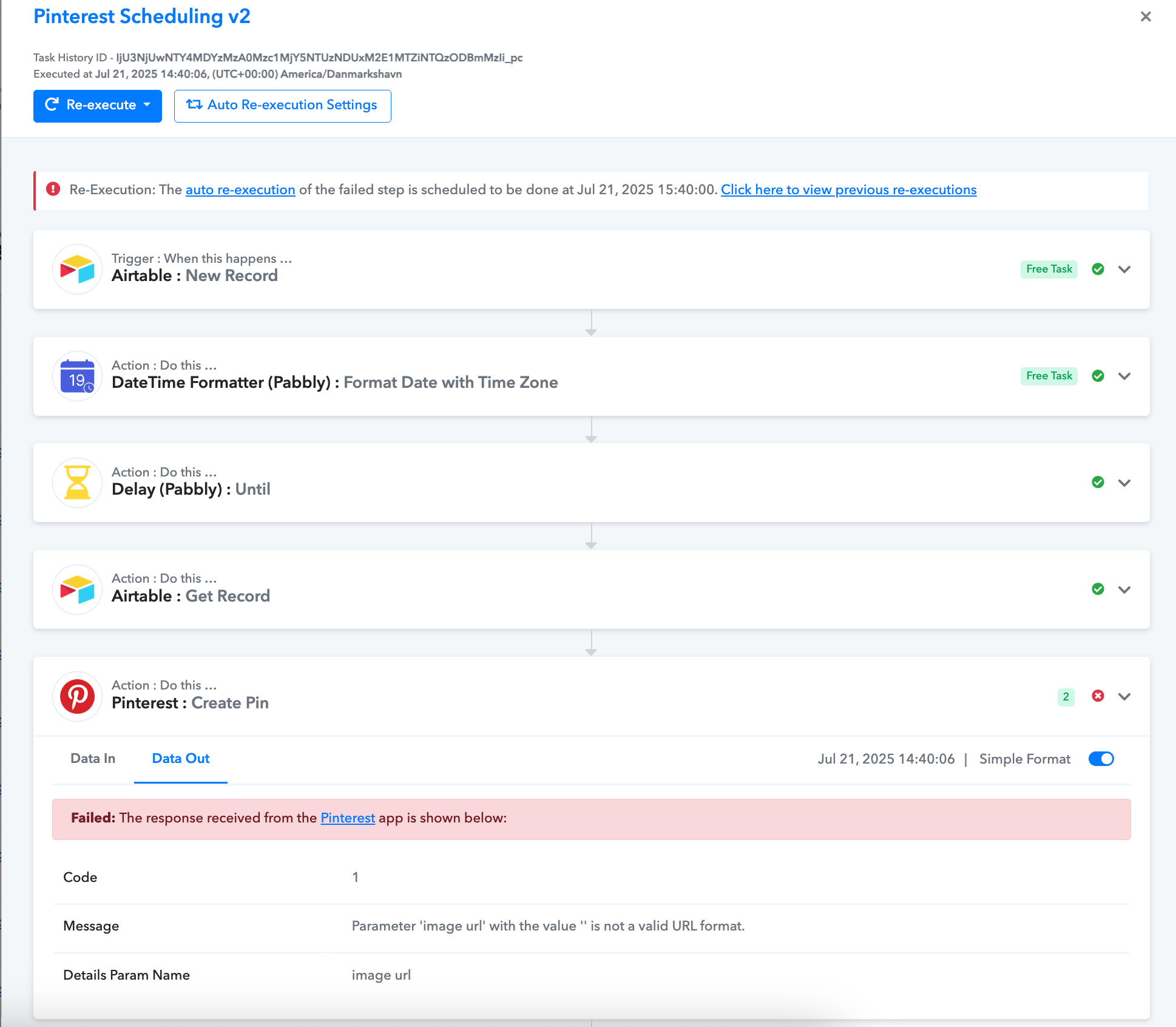Click the Code row label
The width and height of the screenshot is (1176, 1027).
(x=80, y=877)
